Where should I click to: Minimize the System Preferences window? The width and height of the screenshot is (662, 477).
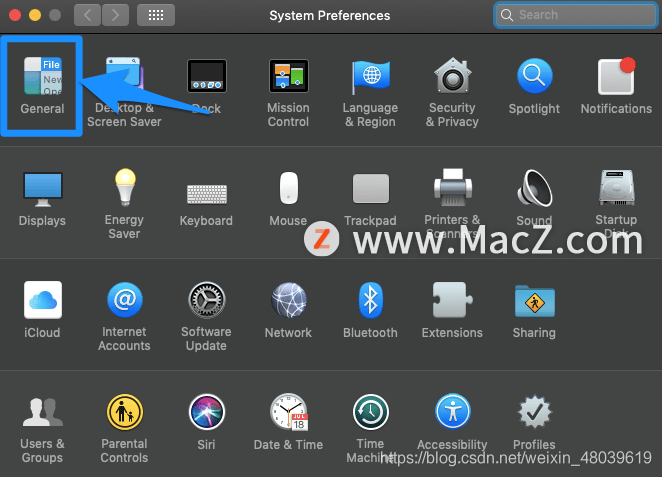point(35,15)
